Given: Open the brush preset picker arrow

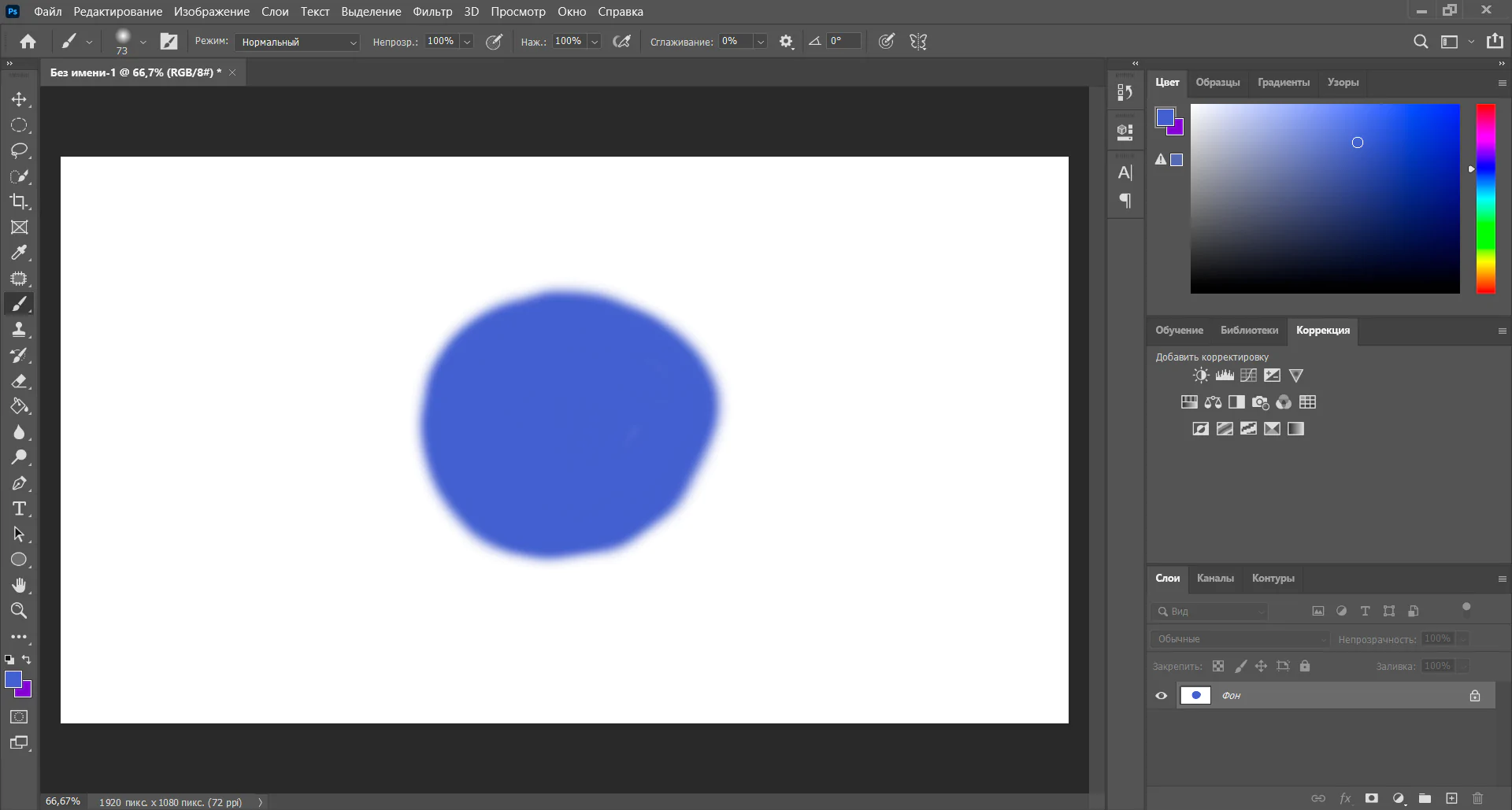Looking at the screenshot, I should point(143,42).
